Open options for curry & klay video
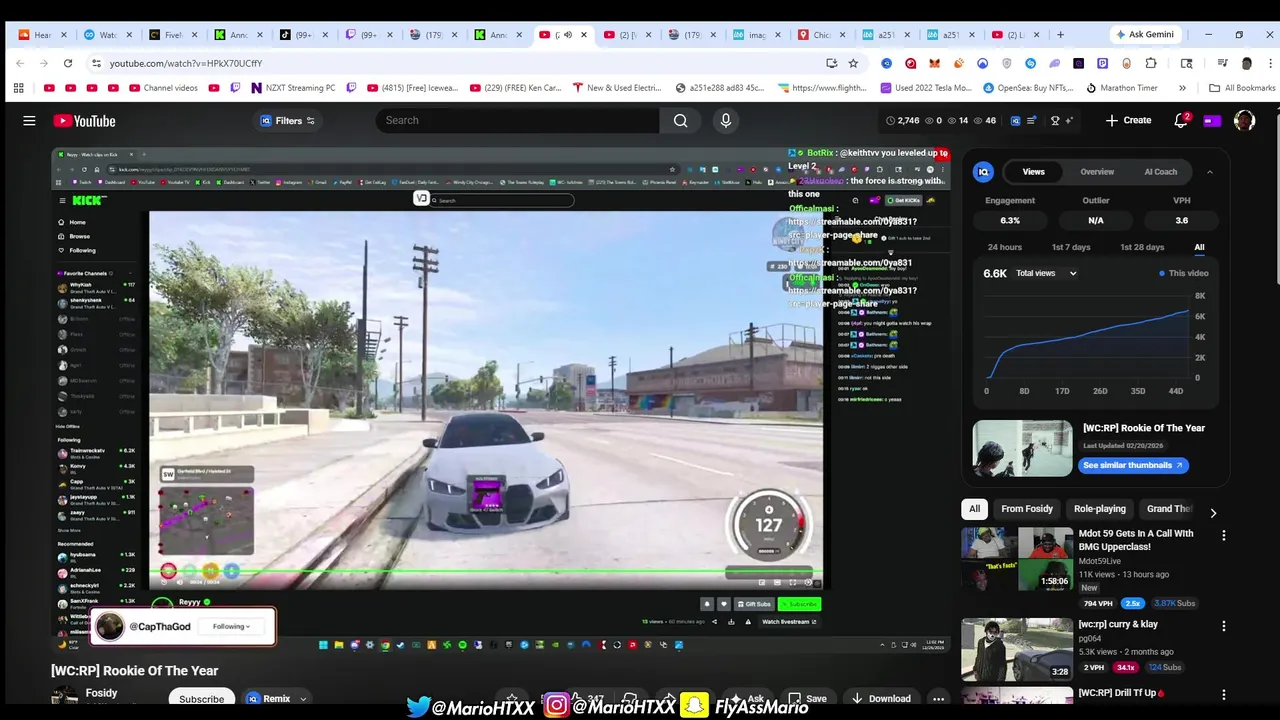The image size is (1280, 720). tap(1223, 626)
